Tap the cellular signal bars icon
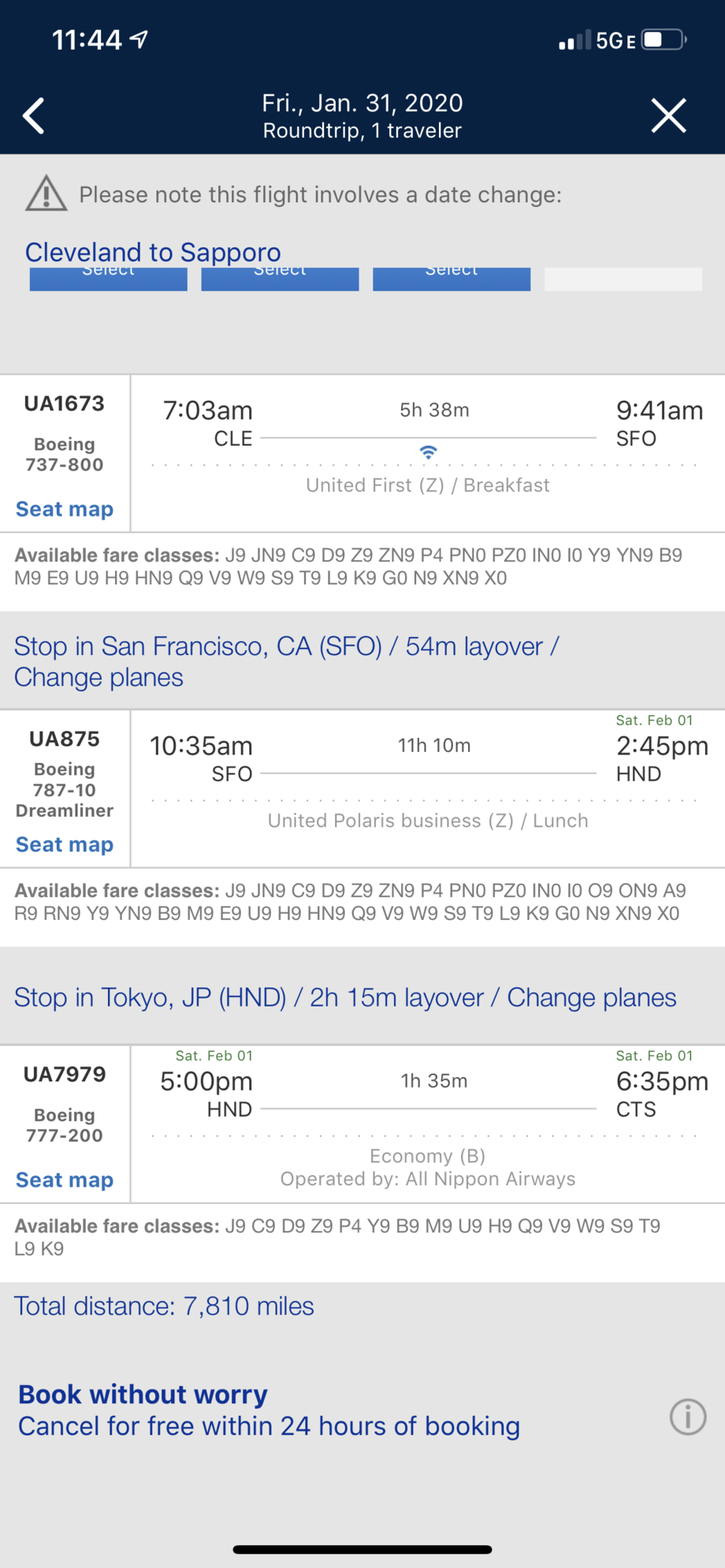Image resolution: width=725 pixels, height=1568 pixels. click(574, 41)
